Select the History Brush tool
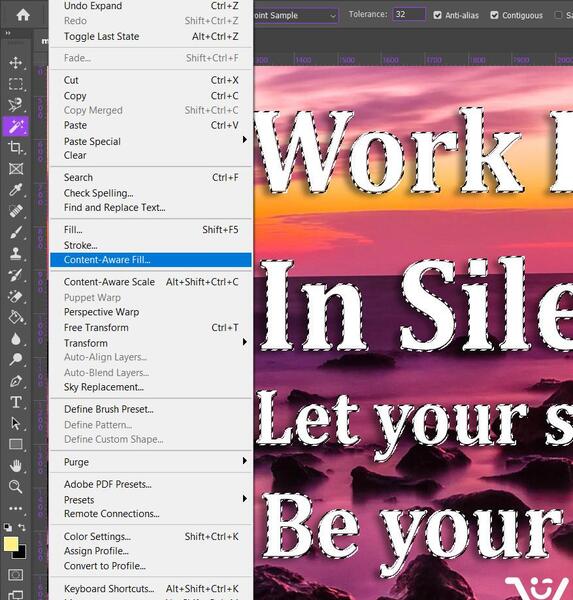Screen dimensions: 573x600 coord(16,275)
